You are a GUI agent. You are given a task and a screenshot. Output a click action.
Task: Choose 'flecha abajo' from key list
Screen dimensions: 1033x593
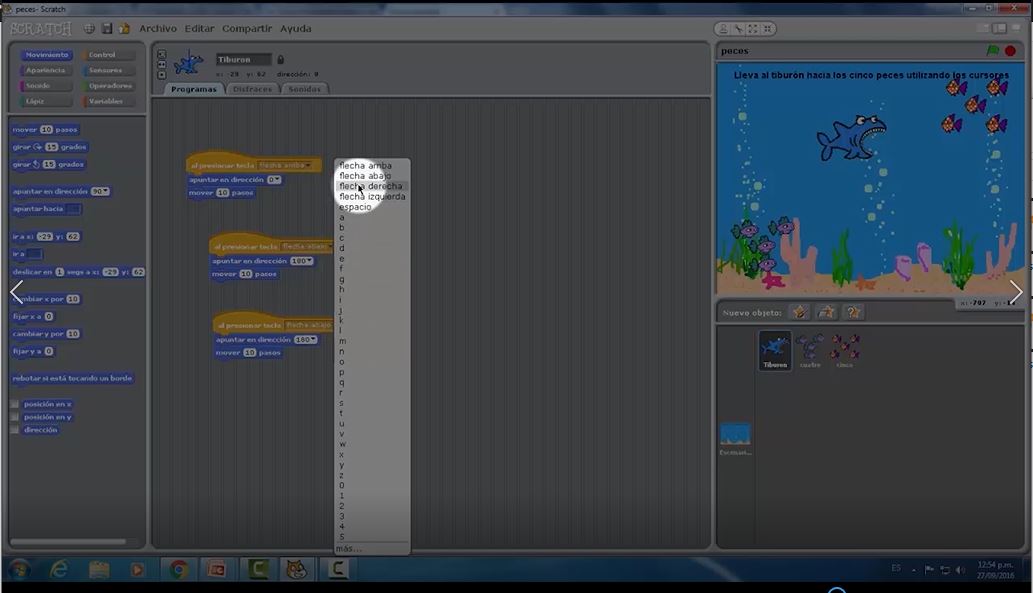tap(365, 176)
